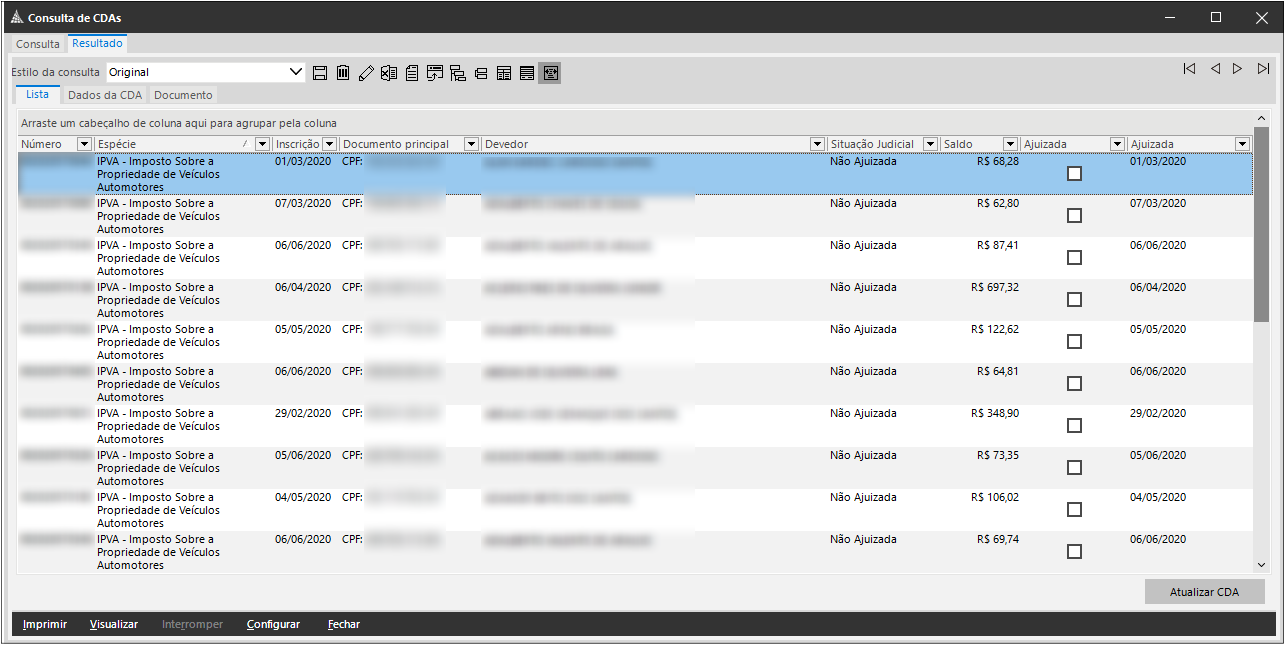Click the vertical scrollbar thumb of the list

[x=1261, y=224]
